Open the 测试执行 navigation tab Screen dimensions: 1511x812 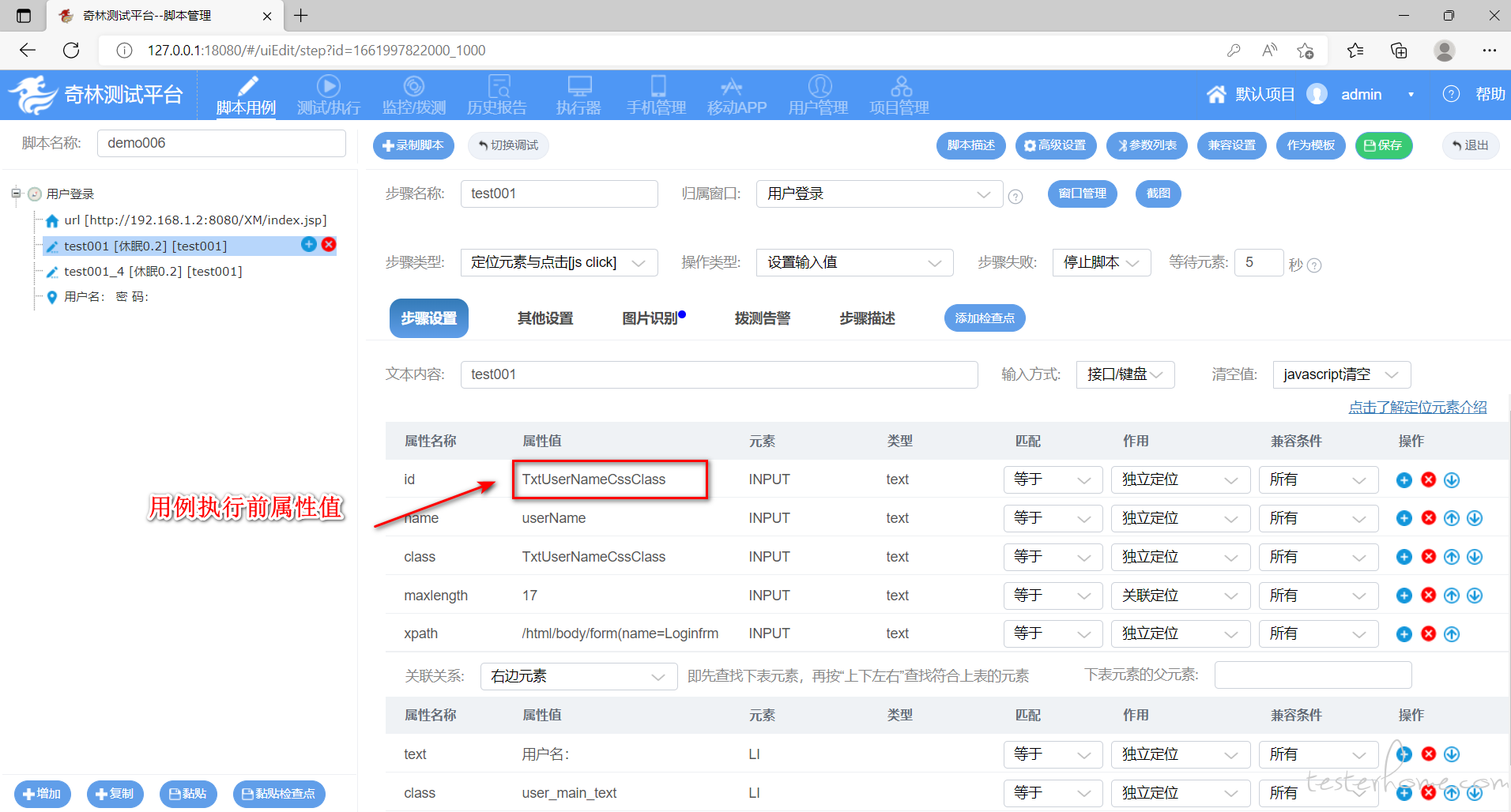coord(329,96)
